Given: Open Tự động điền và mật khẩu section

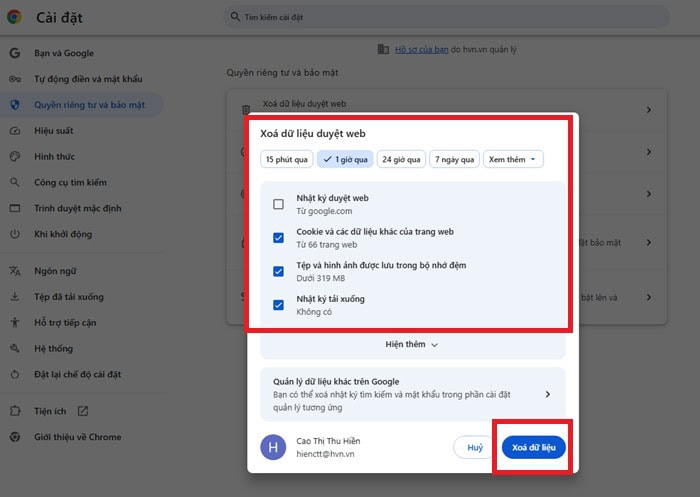Looking at the screenshot, I should [x=88, y=79].
